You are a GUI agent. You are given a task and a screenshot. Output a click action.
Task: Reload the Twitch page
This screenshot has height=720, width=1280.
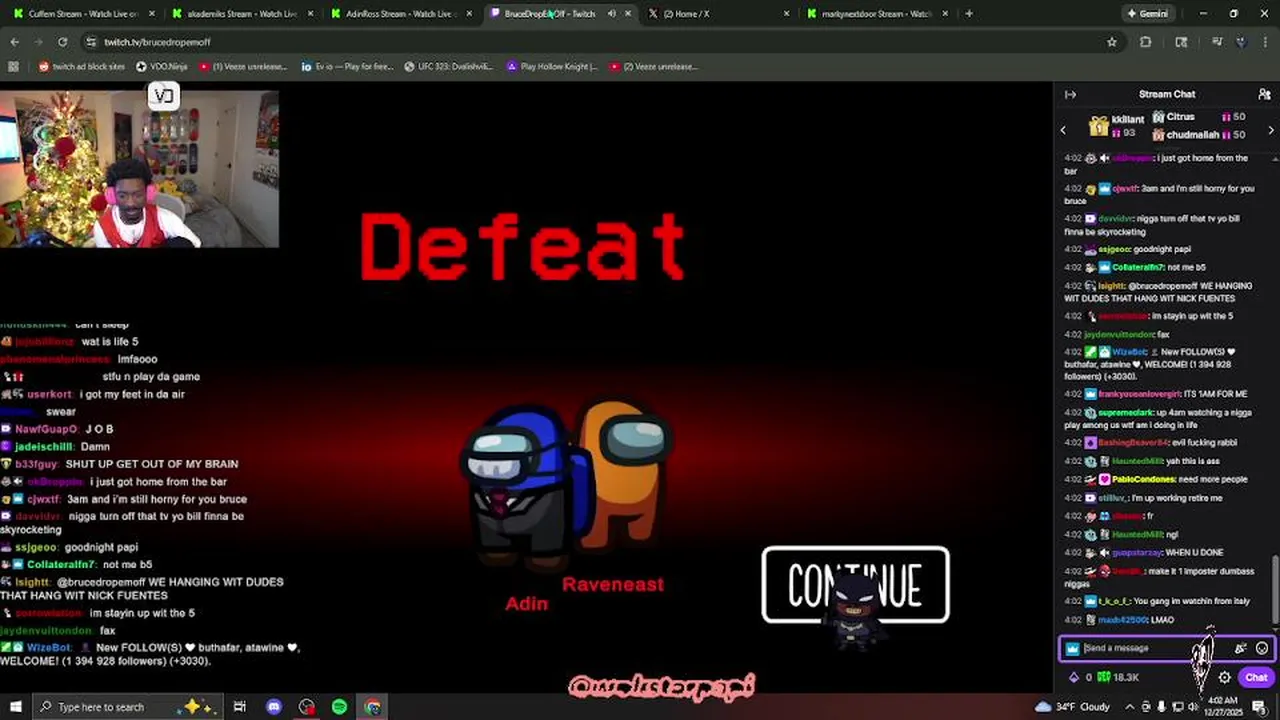pos(62,42)
